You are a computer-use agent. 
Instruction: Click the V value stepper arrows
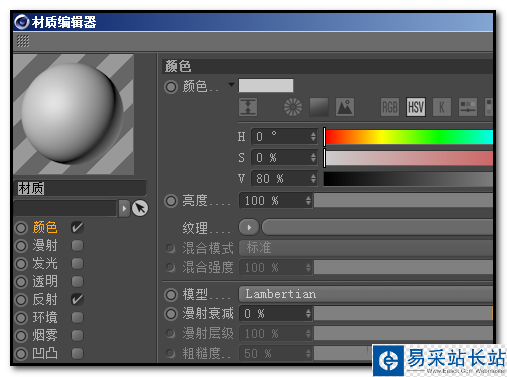[x=313, y=179]
